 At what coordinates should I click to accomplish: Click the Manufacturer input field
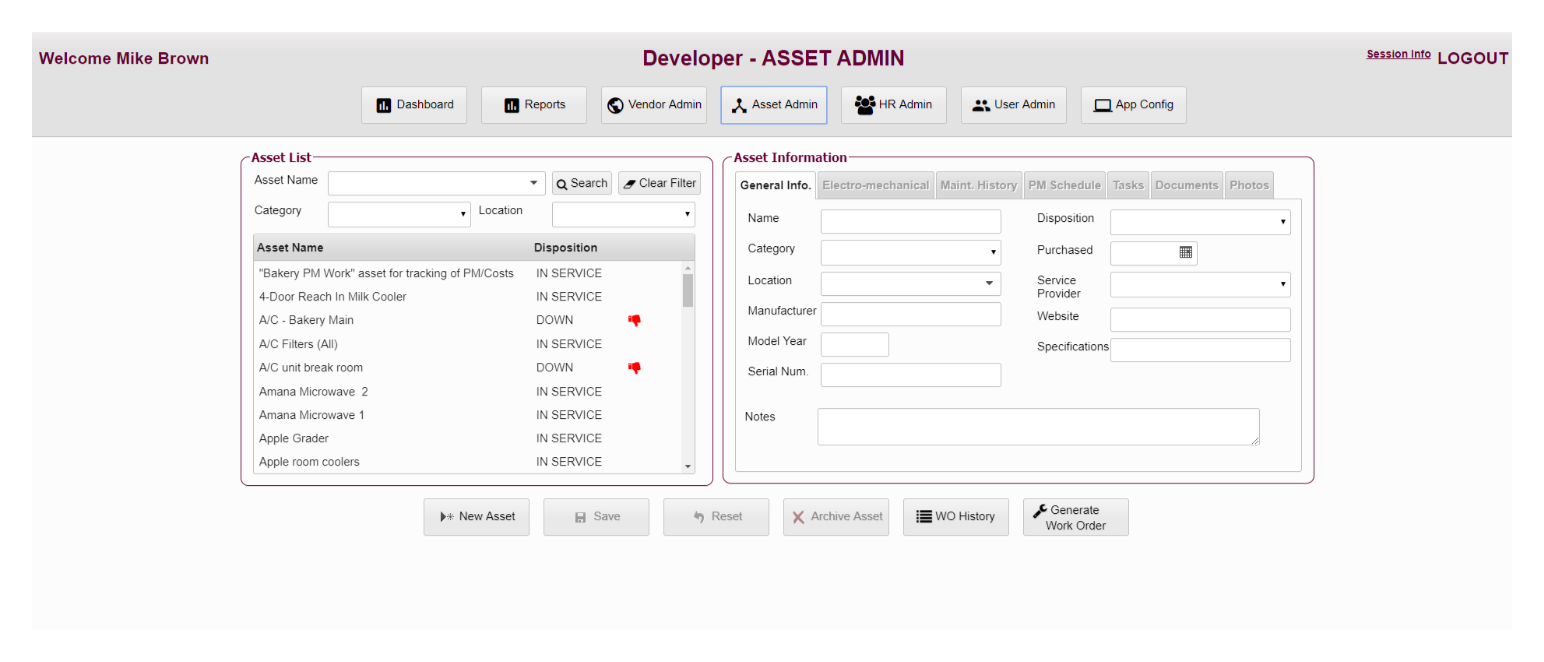[911, 314]
